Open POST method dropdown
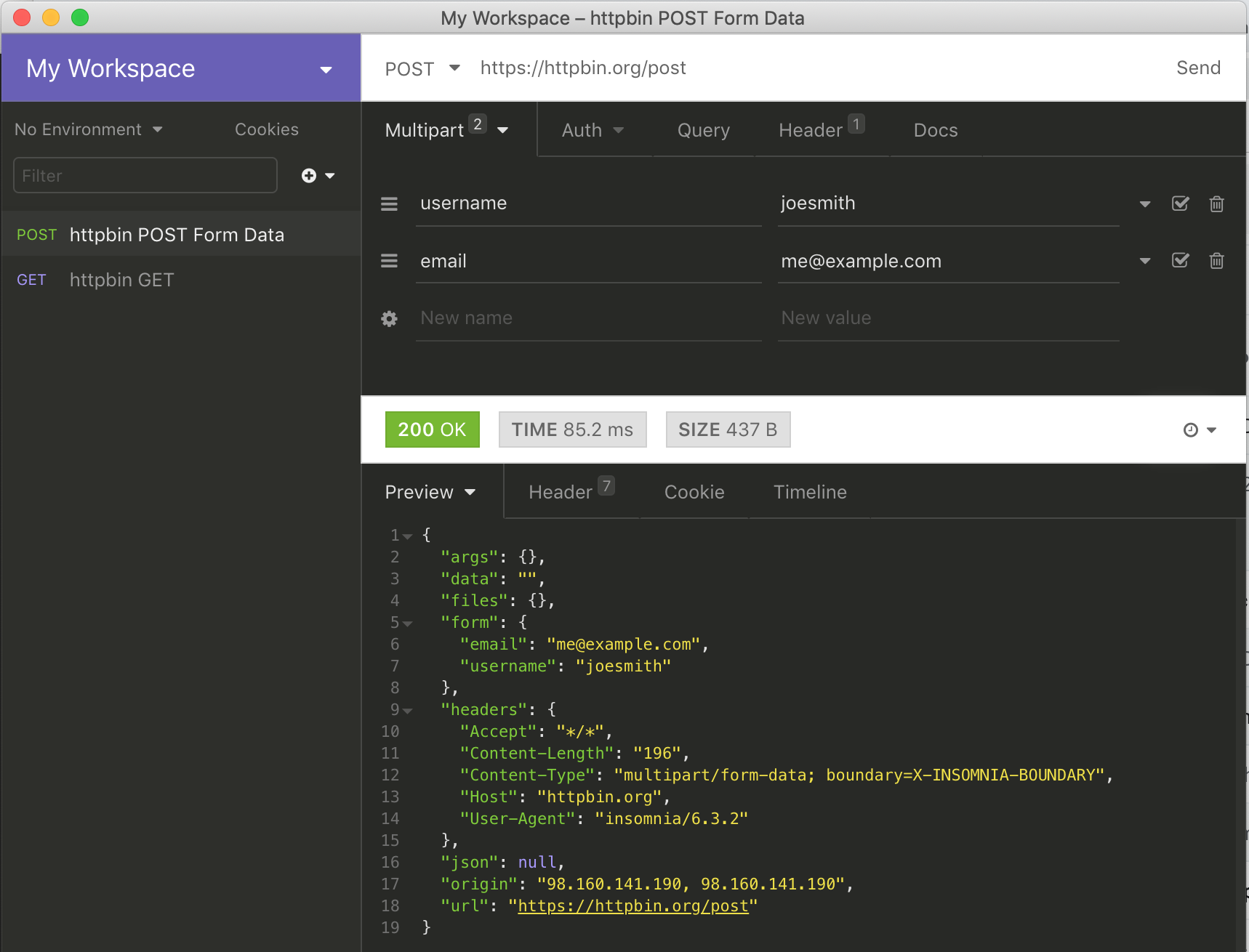Viewport: 1249px width, 952px height. tap(422, 68)
